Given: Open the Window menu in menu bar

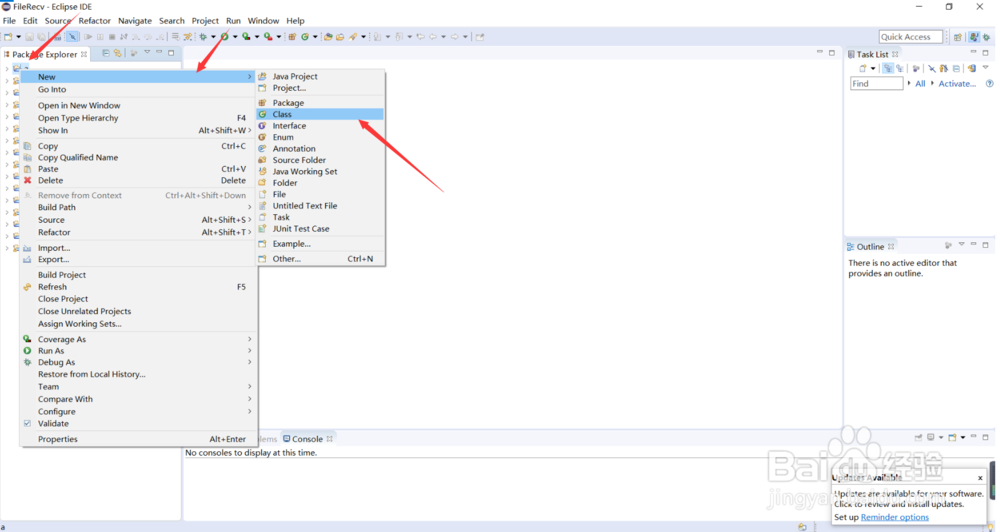Looking at the screenshot, I should [x=263, y=20].
